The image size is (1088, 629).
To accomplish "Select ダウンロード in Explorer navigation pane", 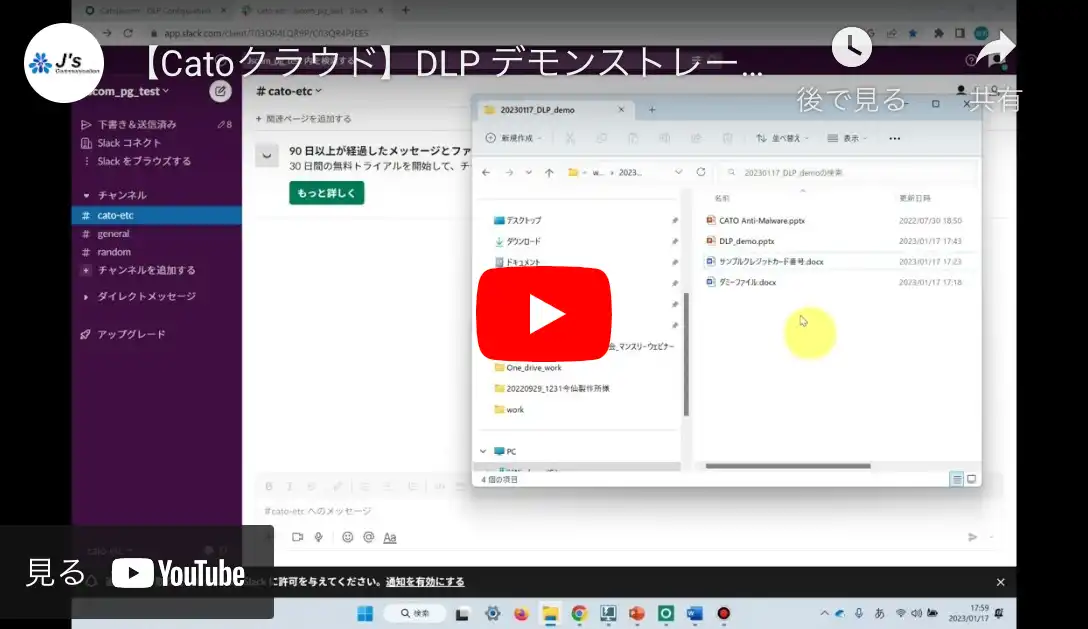I will pyautogui.click(x=516, y=241).
